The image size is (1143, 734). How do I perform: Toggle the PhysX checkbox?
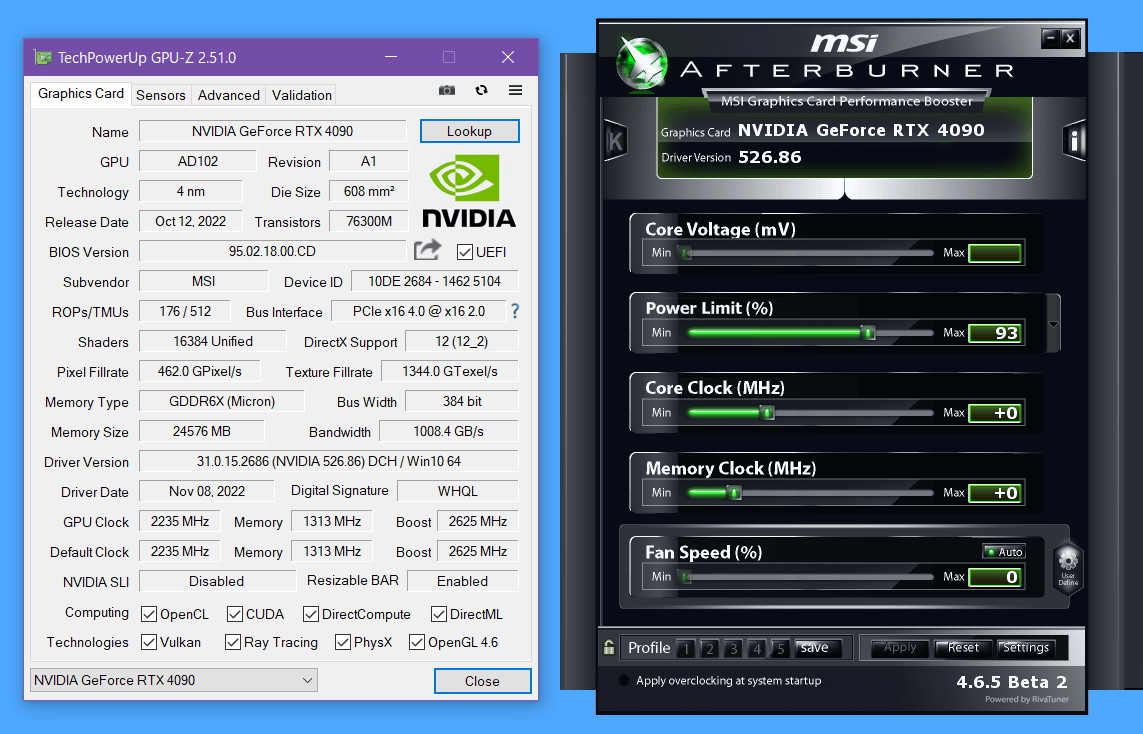point(343,642)
